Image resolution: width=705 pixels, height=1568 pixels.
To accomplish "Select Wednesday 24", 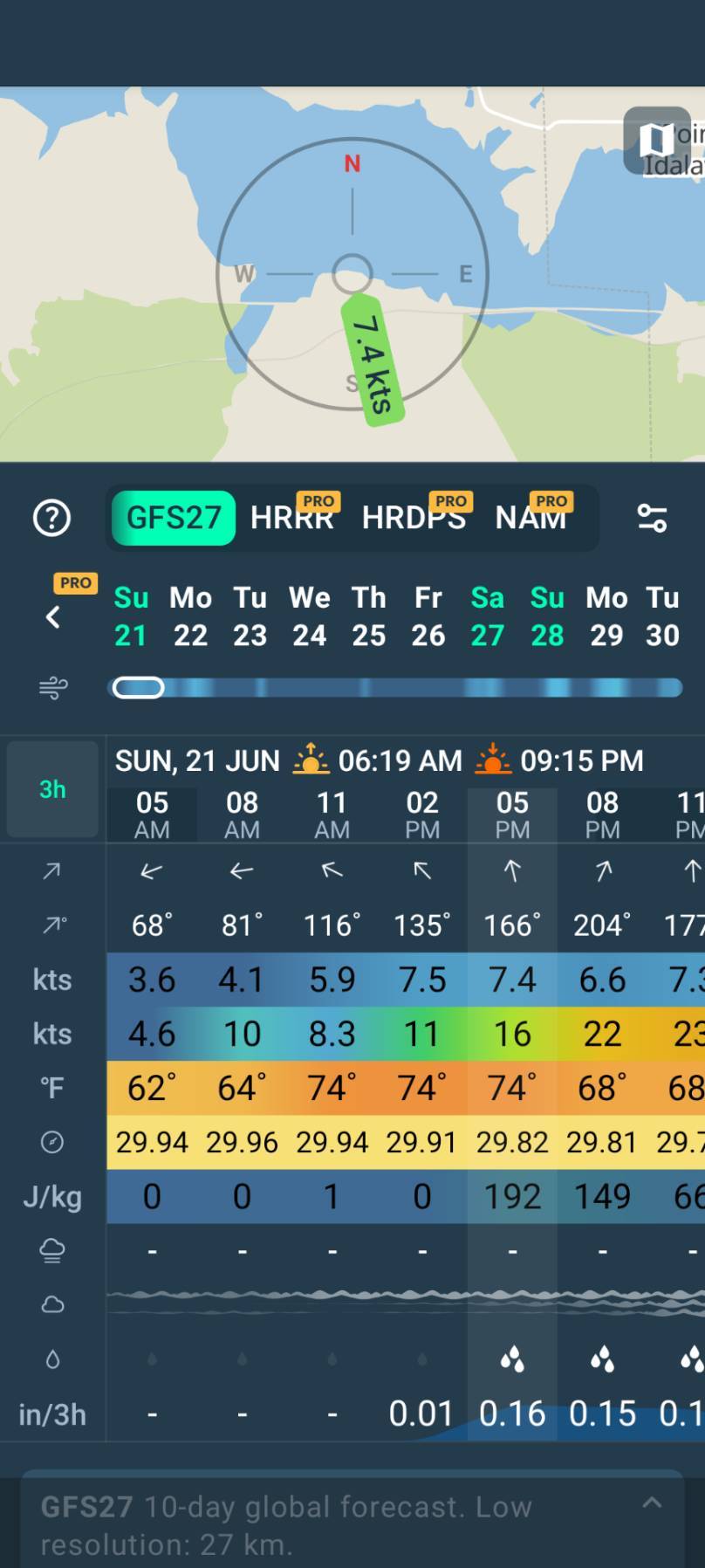I will (x=310, y=616).
